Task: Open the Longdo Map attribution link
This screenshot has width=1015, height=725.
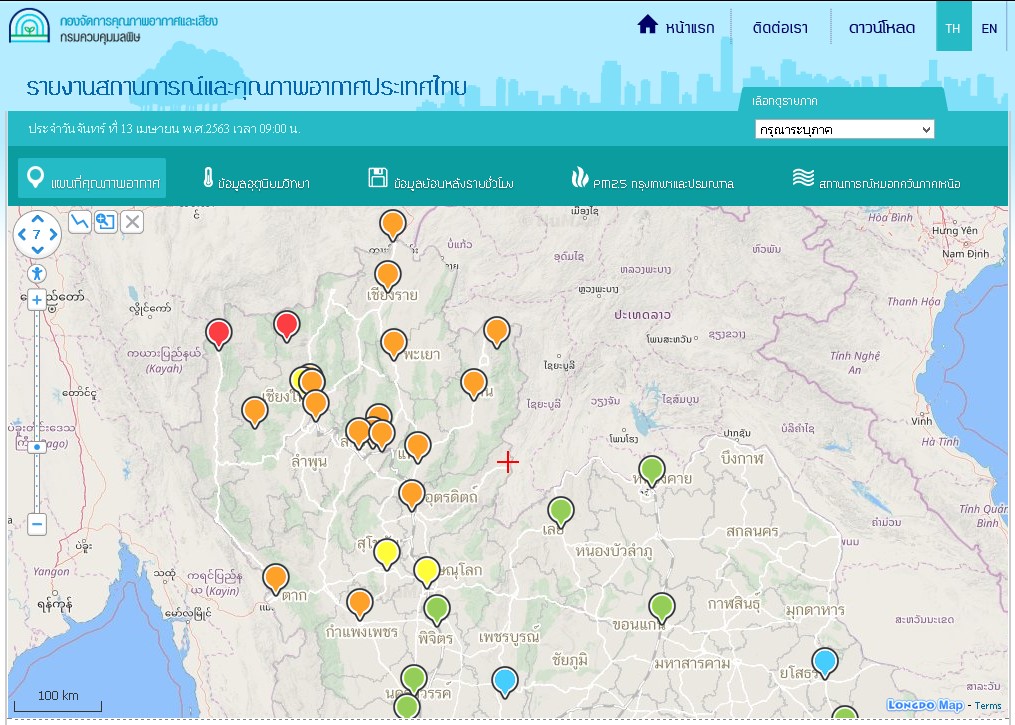Action: click(x=928, y=706)
